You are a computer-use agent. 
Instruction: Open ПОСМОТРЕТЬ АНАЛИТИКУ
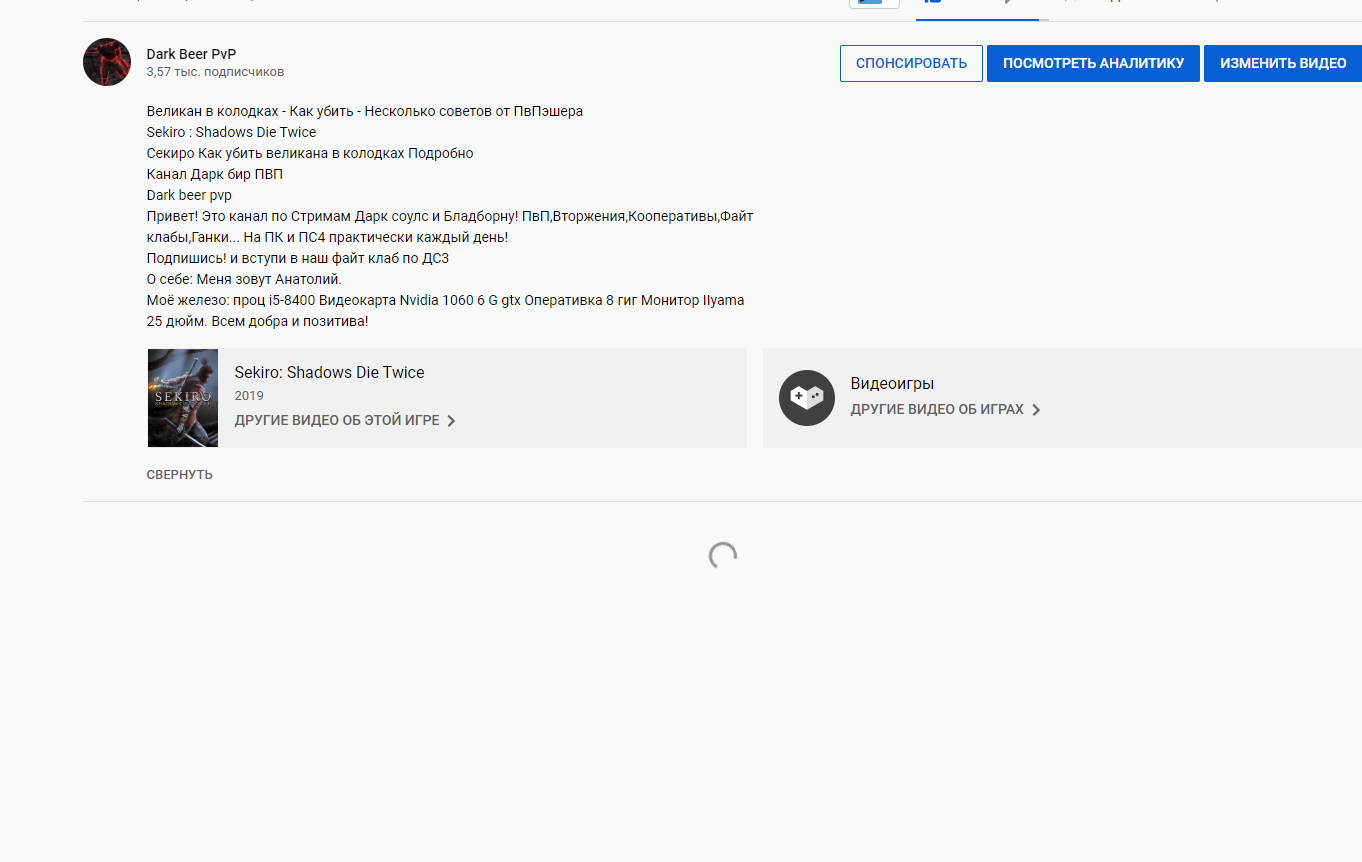[x=1093, y=63]
